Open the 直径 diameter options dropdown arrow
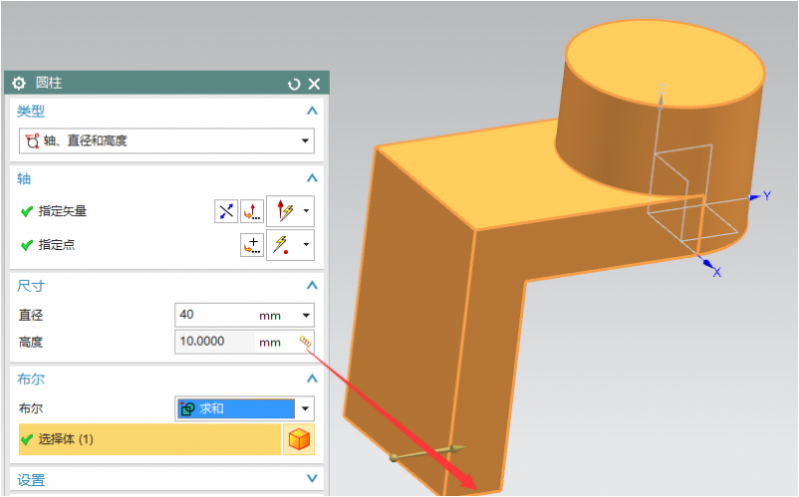This screenshot has width=799, height=497. point(305,315)
